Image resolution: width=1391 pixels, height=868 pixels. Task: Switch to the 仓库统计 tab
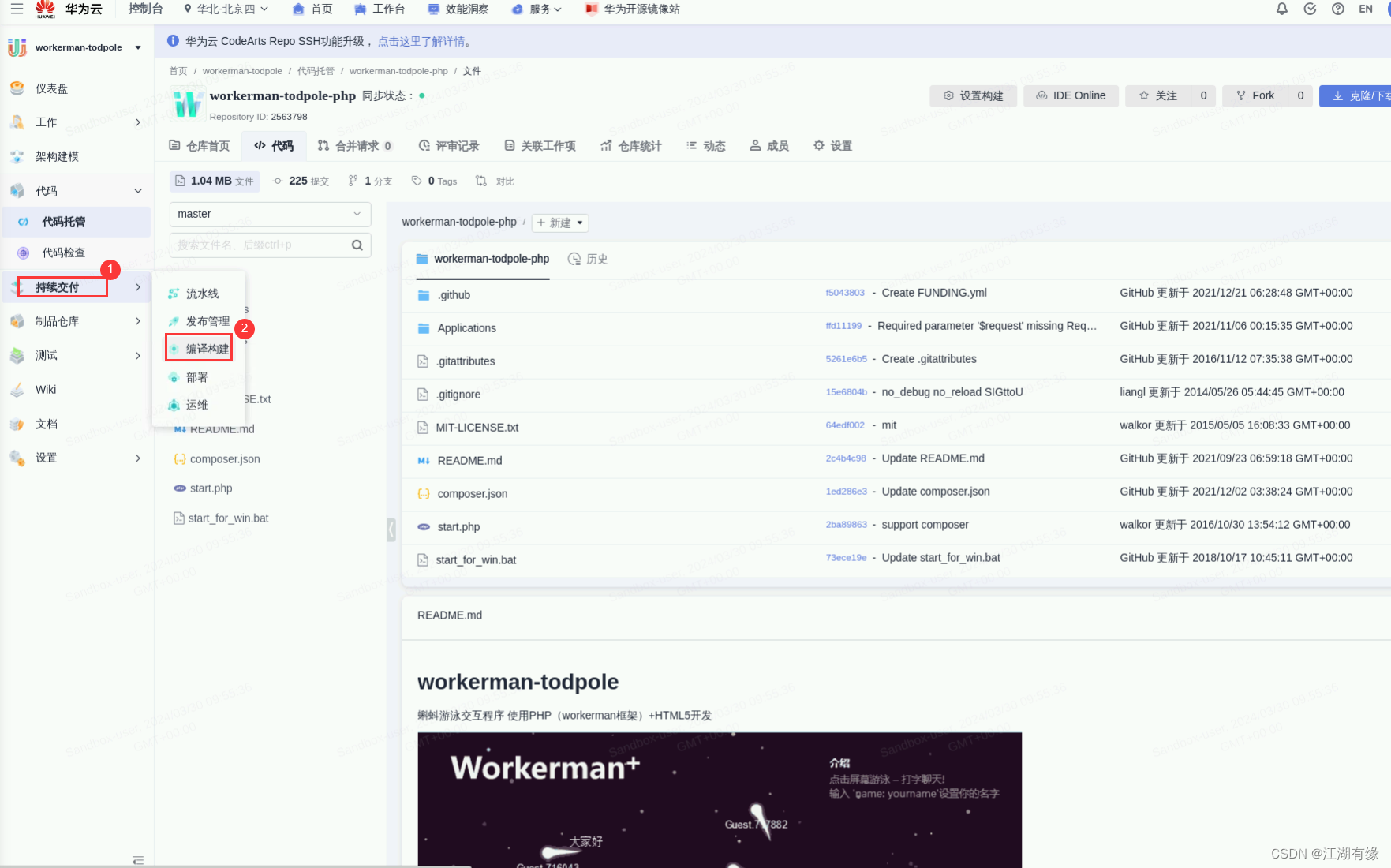click(630, 146)
